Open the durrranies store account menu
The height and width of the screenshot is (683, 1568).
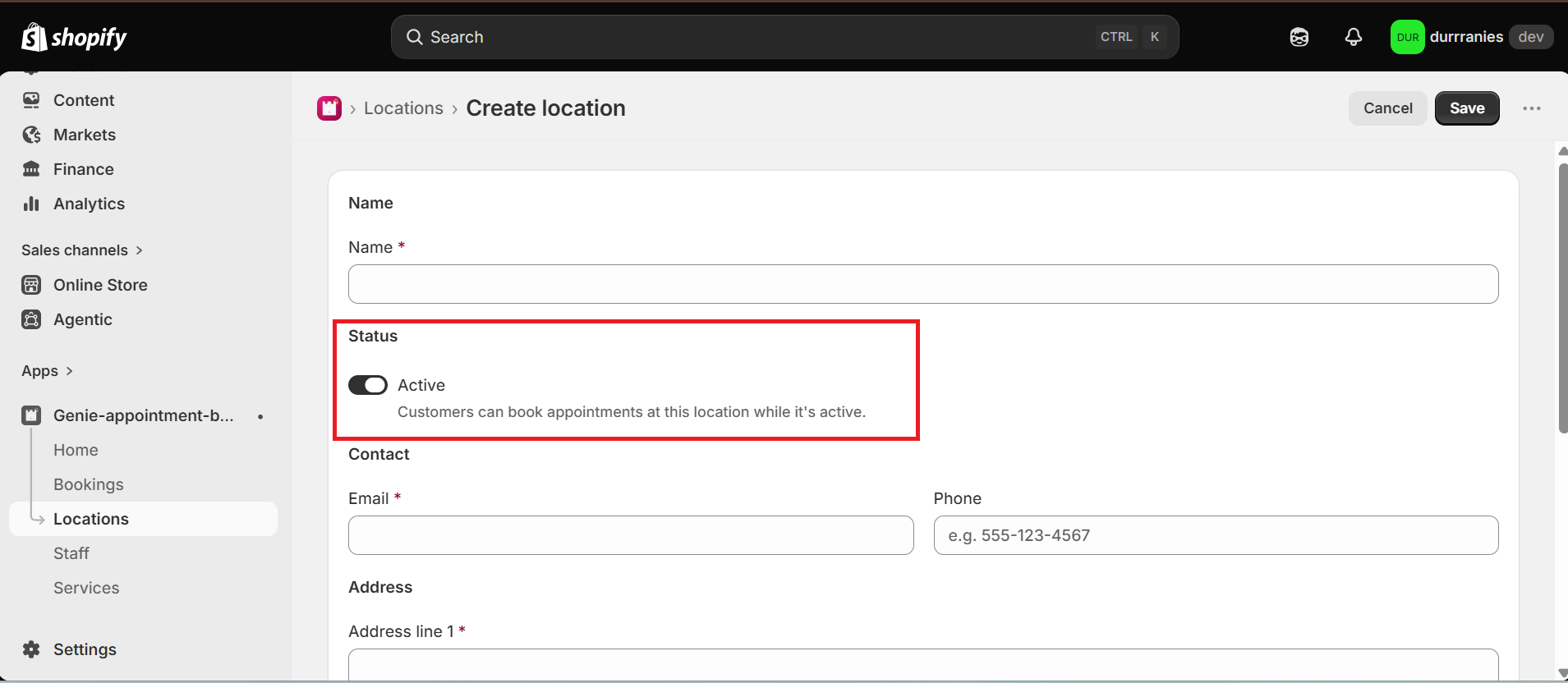coord(1471,37)
